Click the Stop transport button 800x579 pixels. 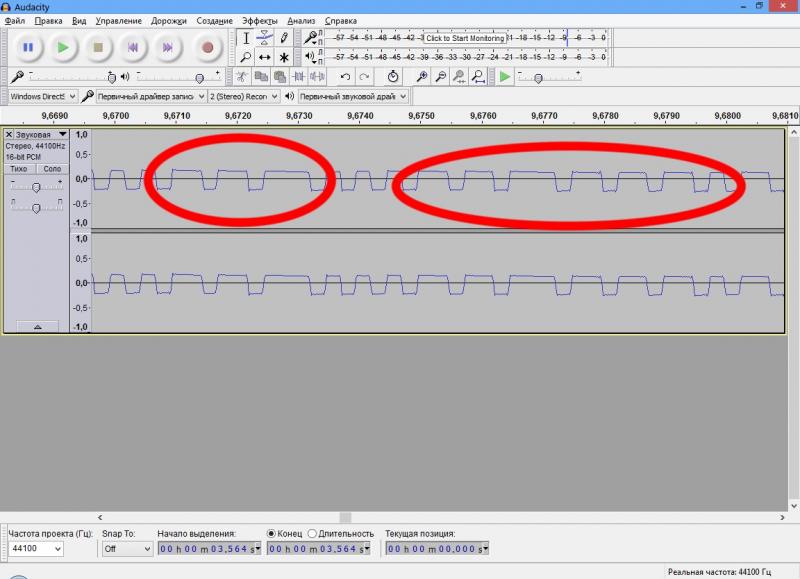(x=98, y=46)
